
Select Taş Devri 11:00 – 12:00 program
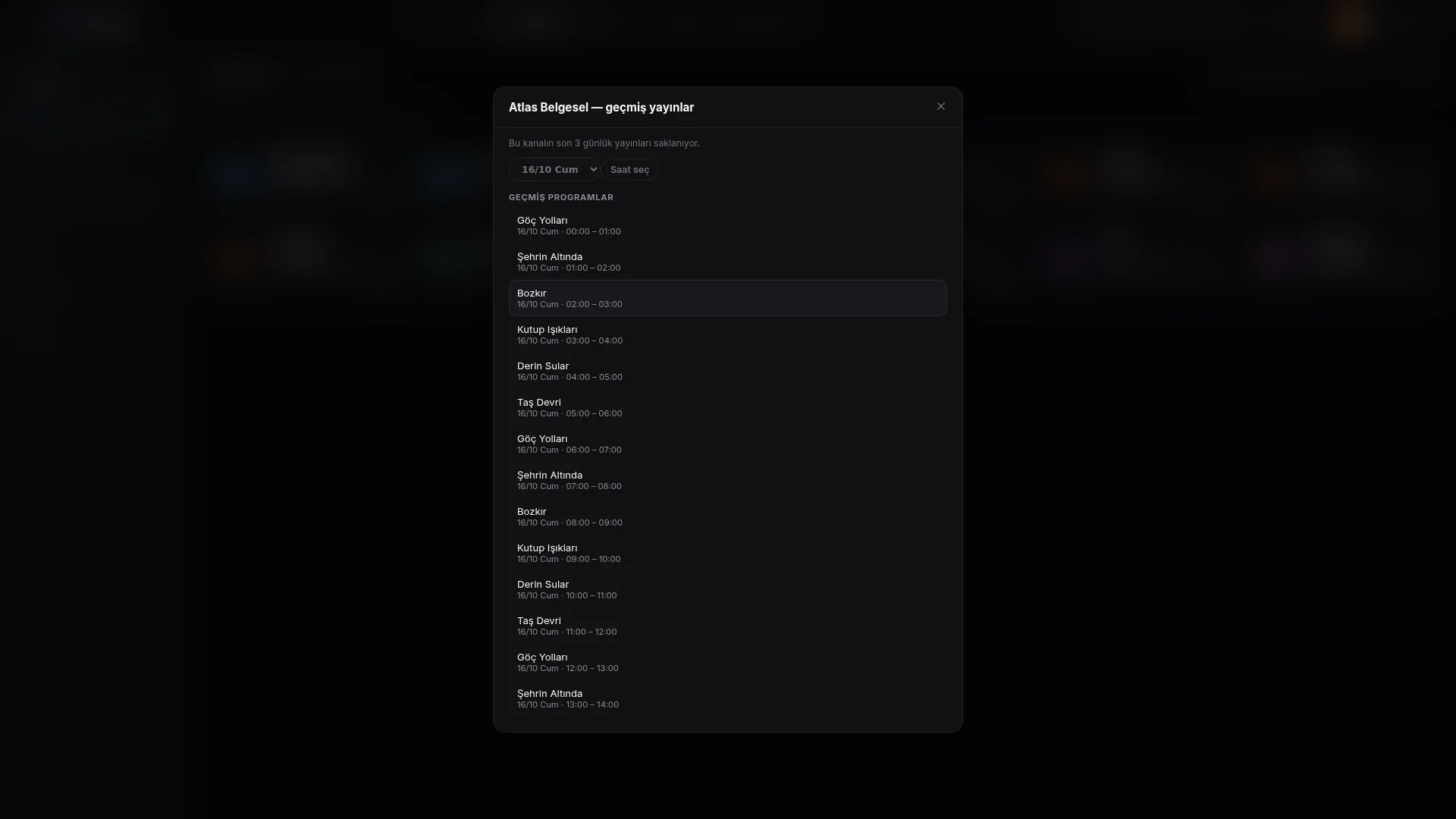tap(728, 626)
